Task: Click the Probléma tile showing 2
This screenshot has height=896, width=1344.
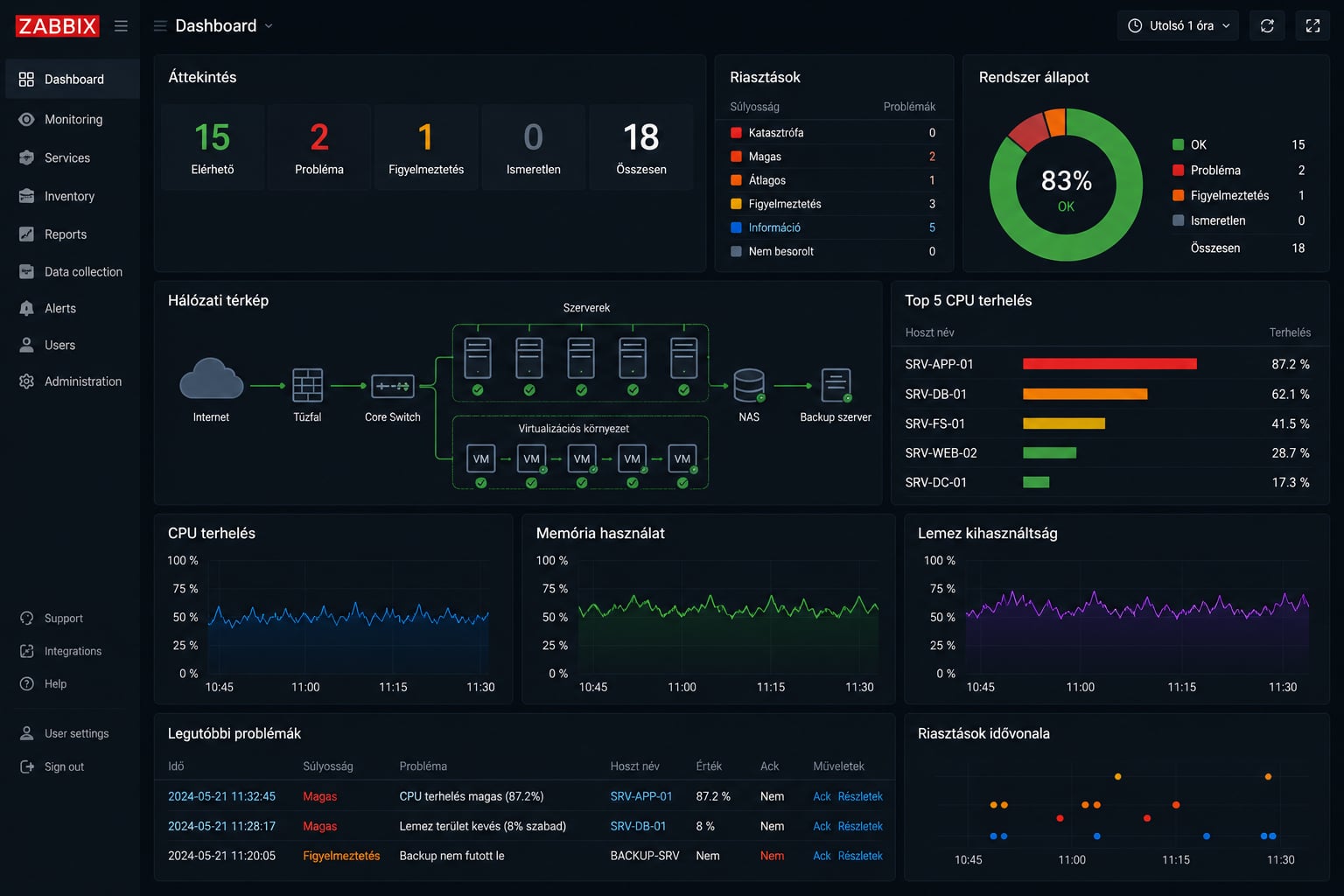Action: tap(319, 147)
